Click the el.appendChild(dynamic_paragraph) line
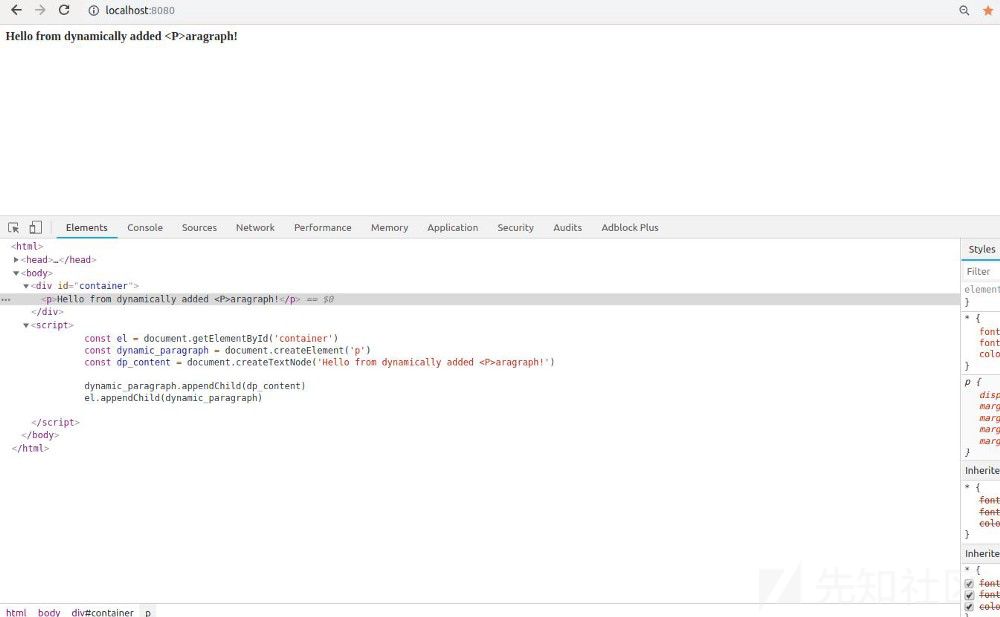Image resolution: width=1000 pixels, height=617 pixels. point(173,398)
